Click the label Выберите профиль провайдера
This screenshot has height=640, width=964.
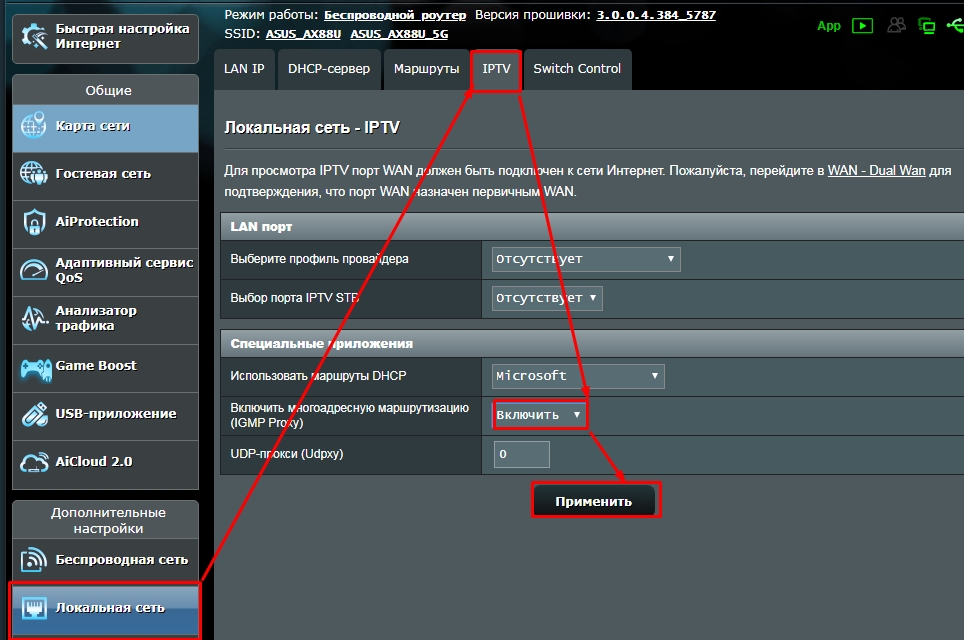coord(320,259)
